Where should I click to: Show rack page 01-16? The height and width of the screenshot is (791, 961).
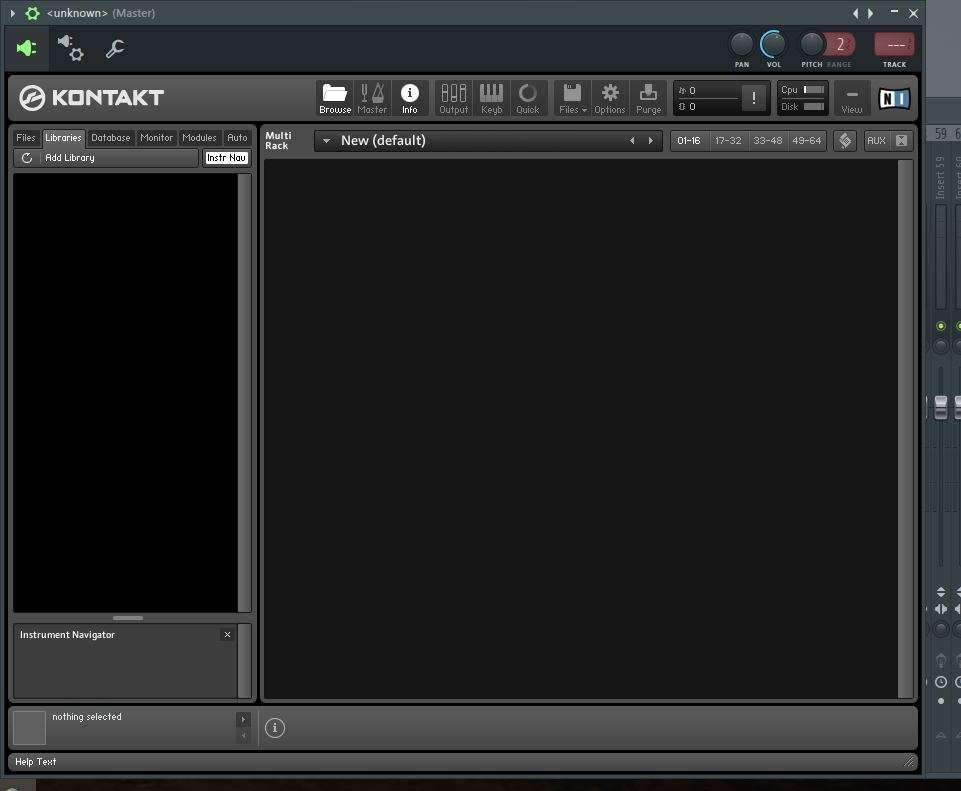click(x=689, y=140)
